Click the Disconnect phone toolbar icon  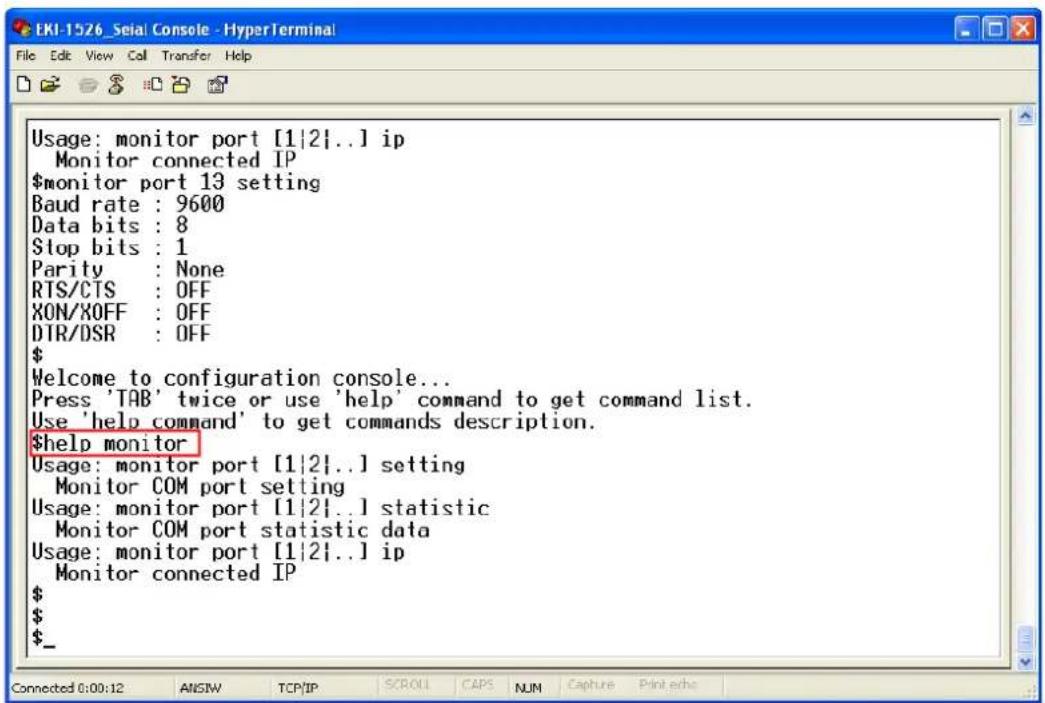click(x=116, y=85)
